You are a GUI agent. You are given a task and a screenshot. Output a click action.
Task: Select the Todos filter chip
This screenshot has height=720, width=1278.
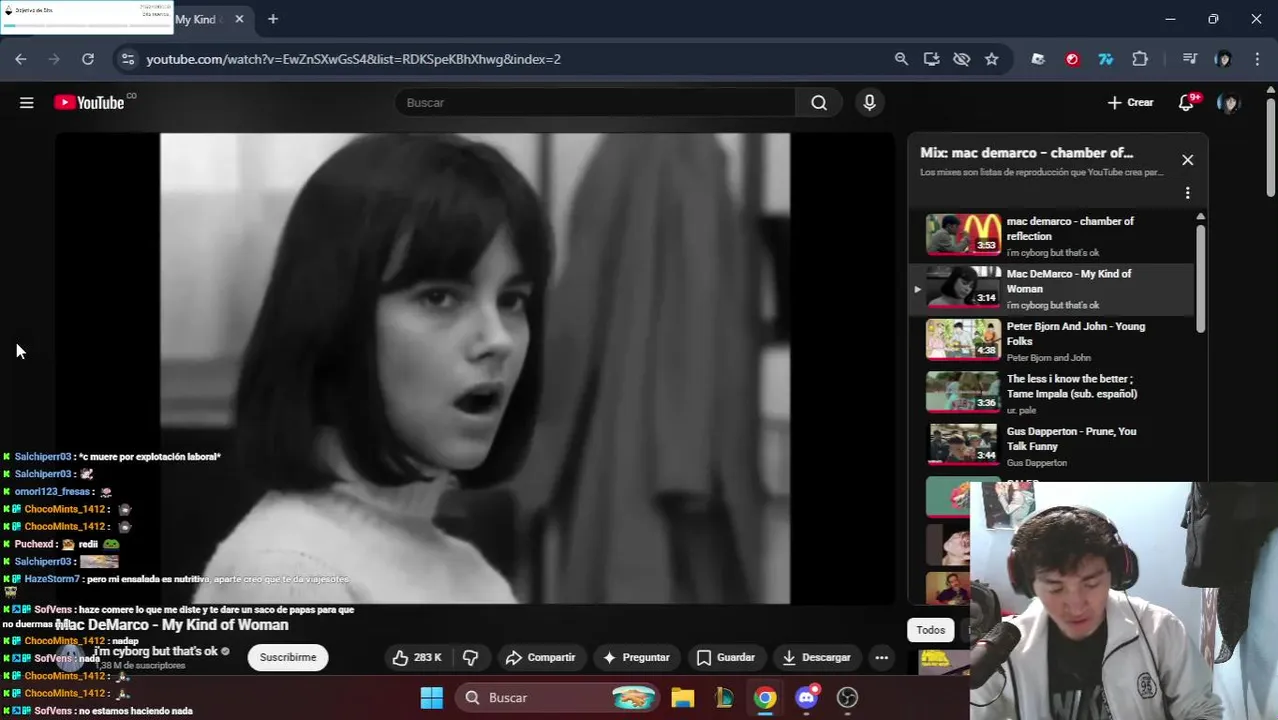coord(930,629)
